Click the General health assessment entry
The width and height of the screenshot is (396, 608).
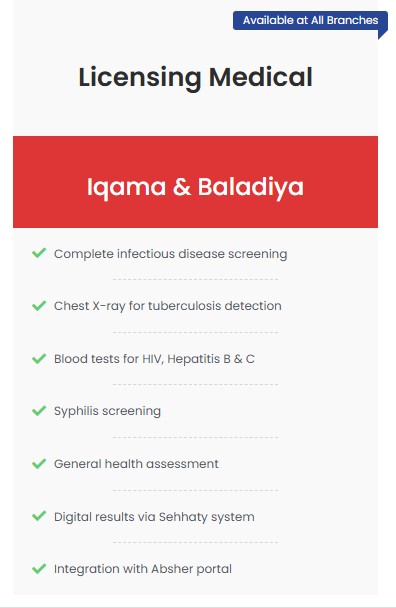click(x=136, y=464)
